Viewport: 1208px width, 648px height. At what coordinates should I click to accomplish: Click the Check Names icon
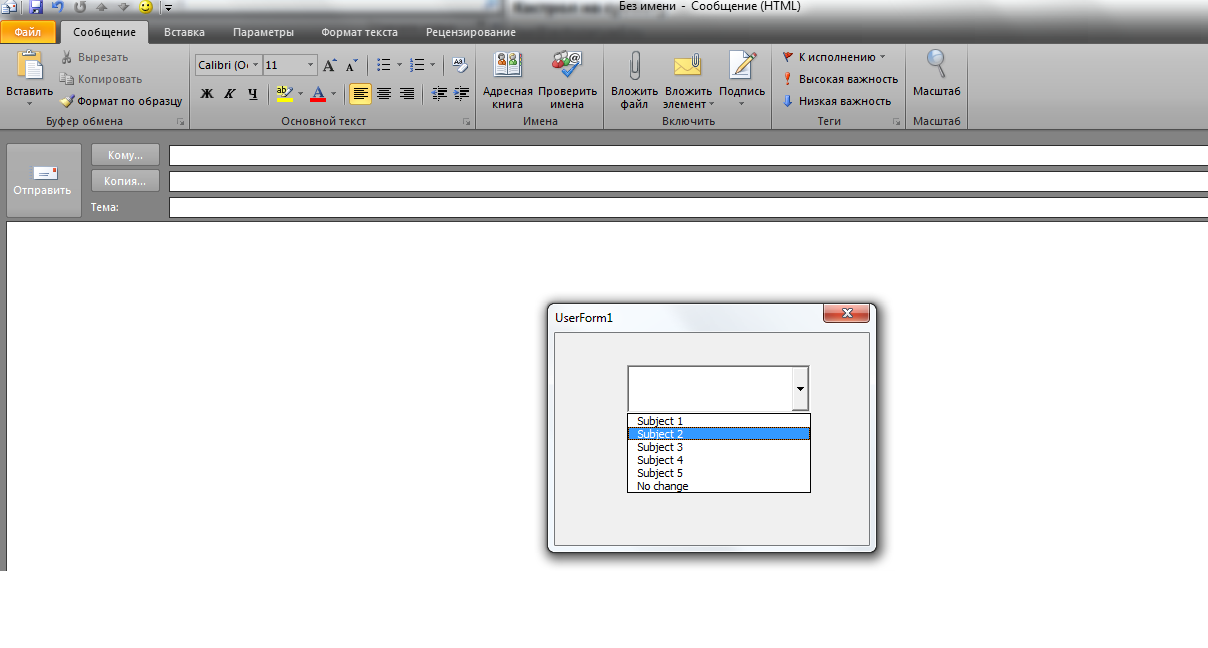(566, 68)
